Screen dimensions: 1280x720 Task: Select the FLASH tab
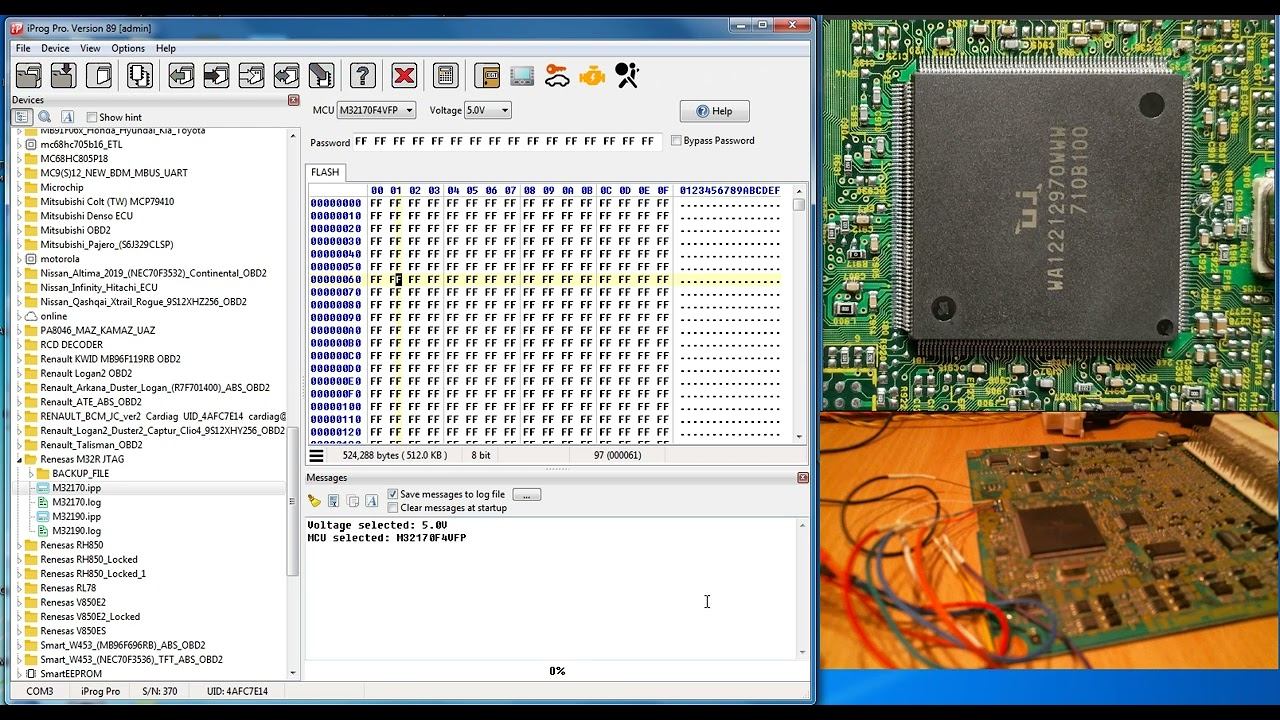click(325, 172)
